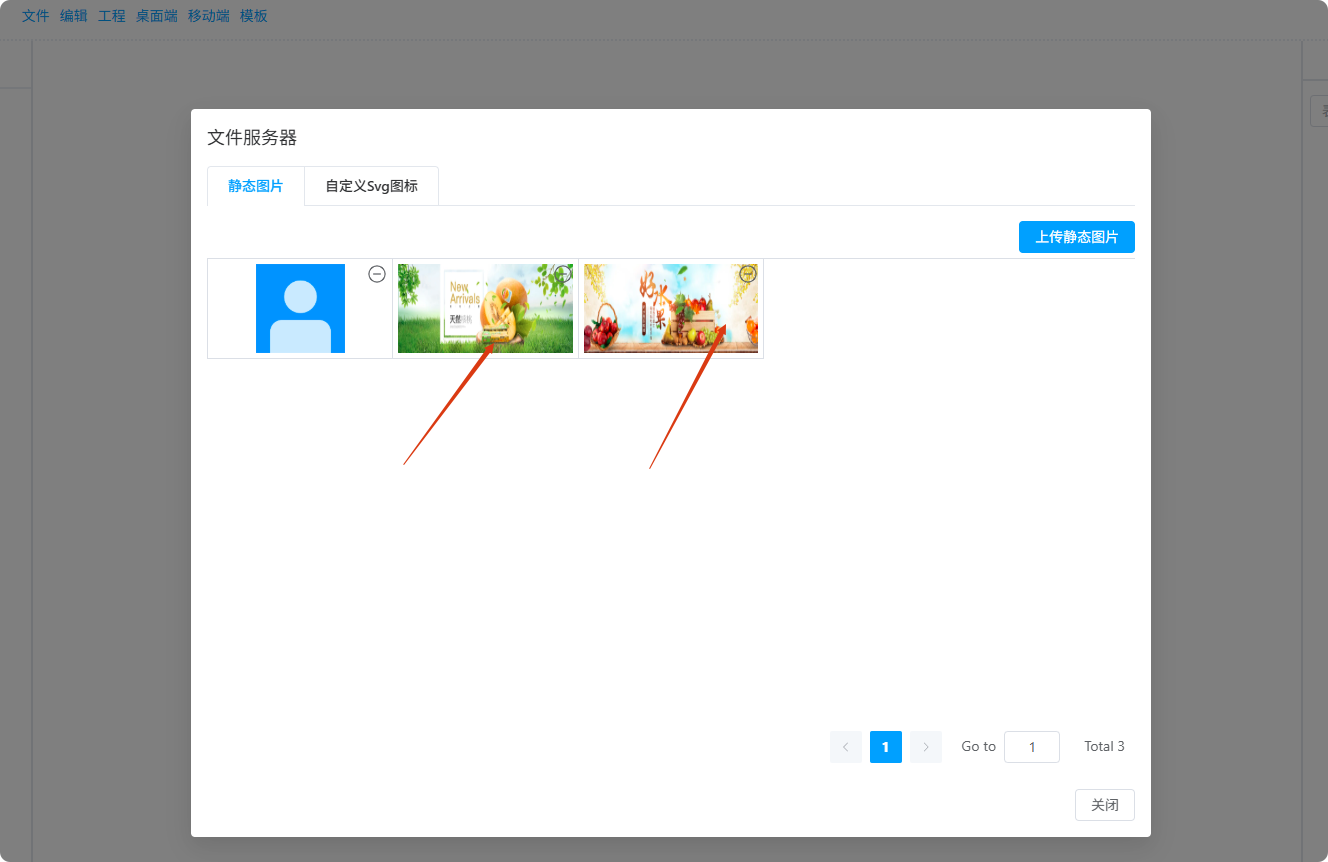Focus the Go to page number field
The image size is (1328, 862).
[x=1031, y=747]
